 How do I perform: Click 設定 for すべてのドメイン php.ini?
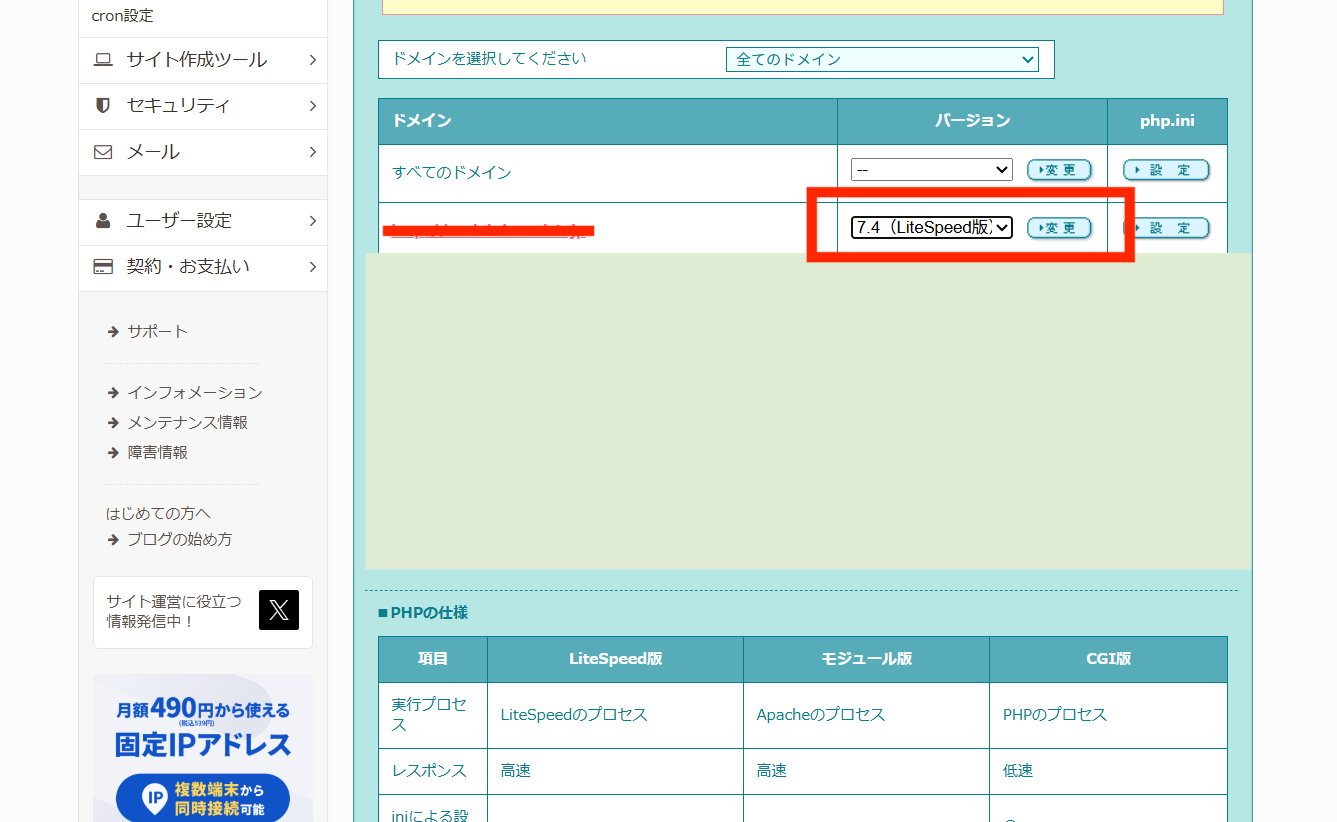1166,169
